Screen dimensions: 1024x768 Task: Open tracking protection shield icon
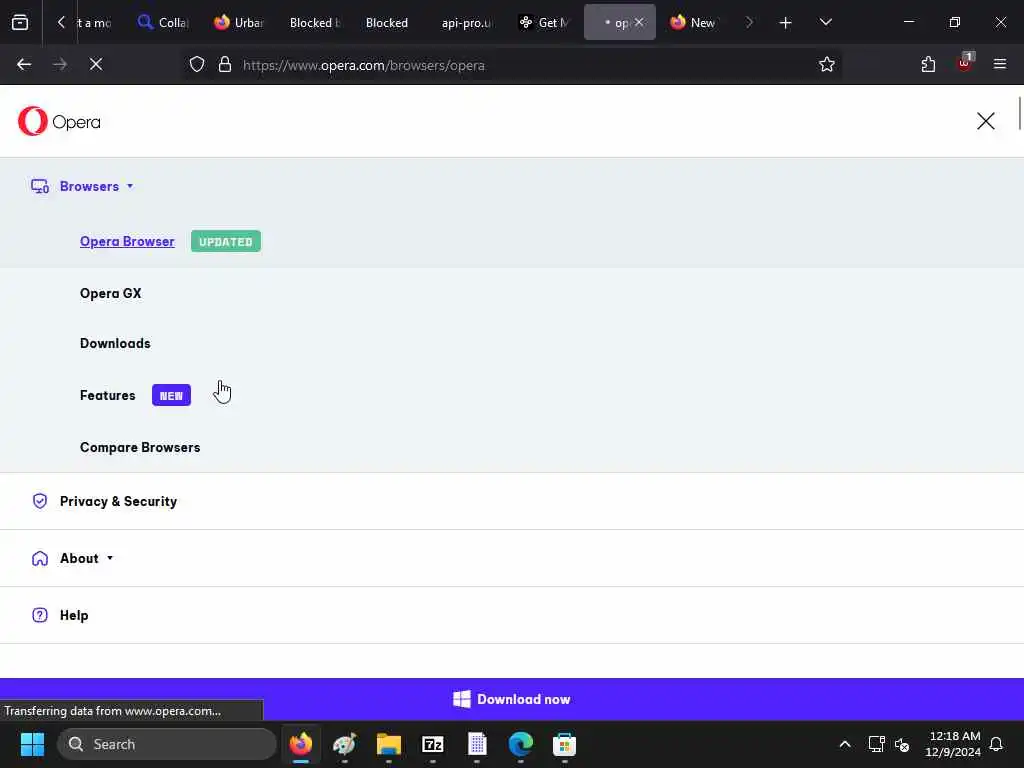pos(197,65)
